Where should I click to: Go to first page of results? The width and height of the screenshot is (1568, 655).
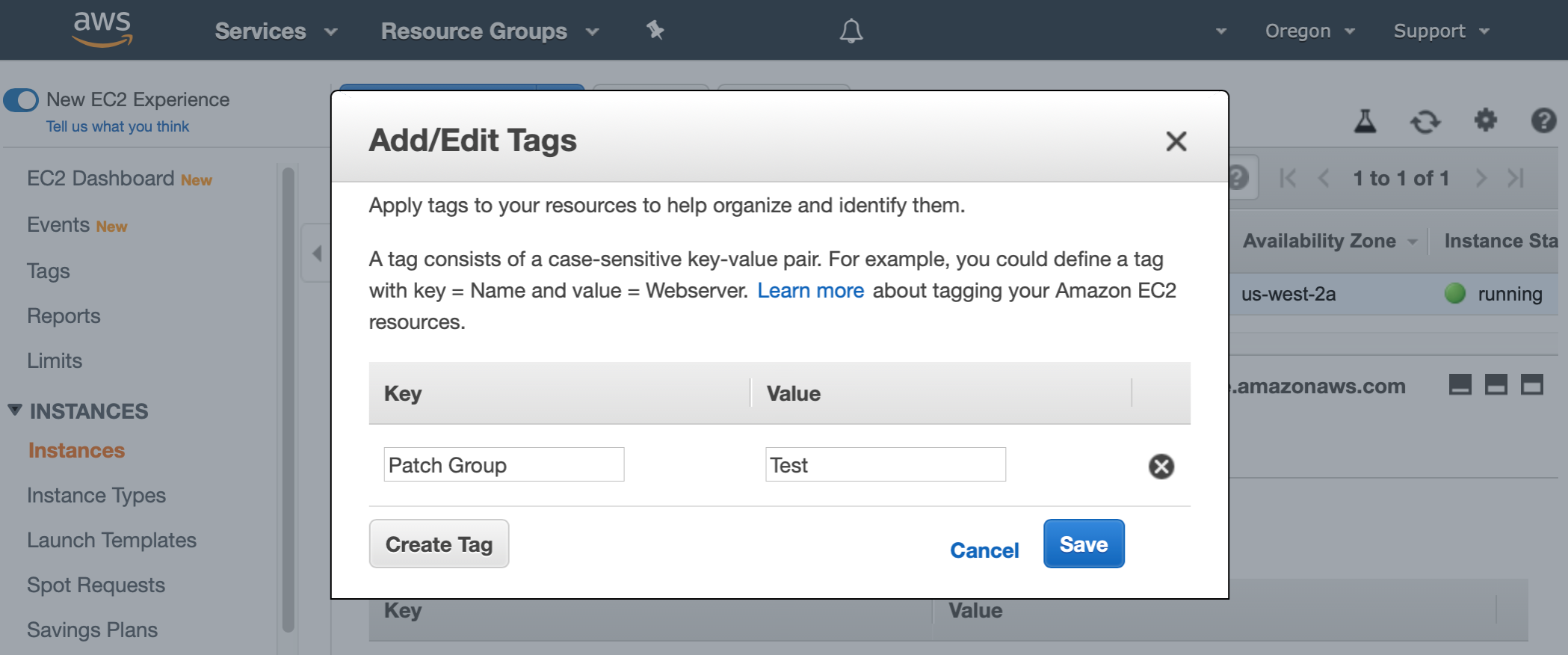tap(1288, 178)
